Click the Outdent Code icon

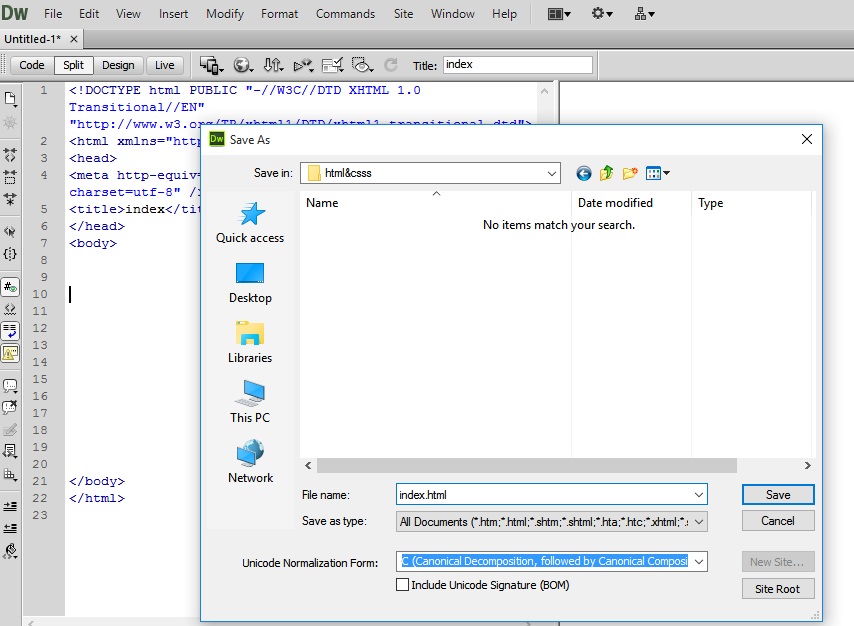[x=10, y=528]
